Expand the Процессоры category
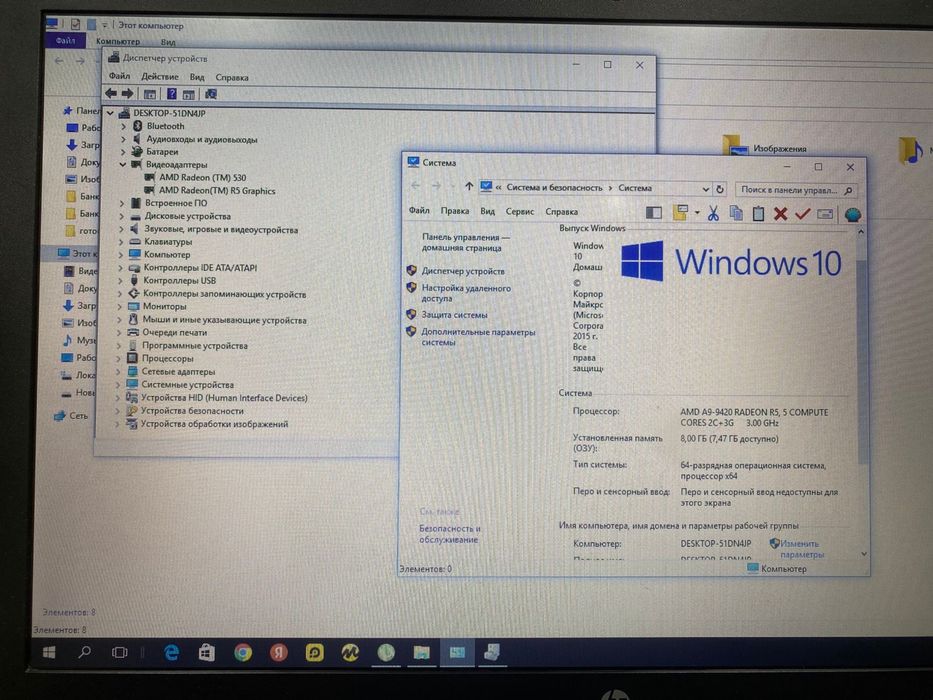Viewport: 933px width, 700px height. (118, 359)
